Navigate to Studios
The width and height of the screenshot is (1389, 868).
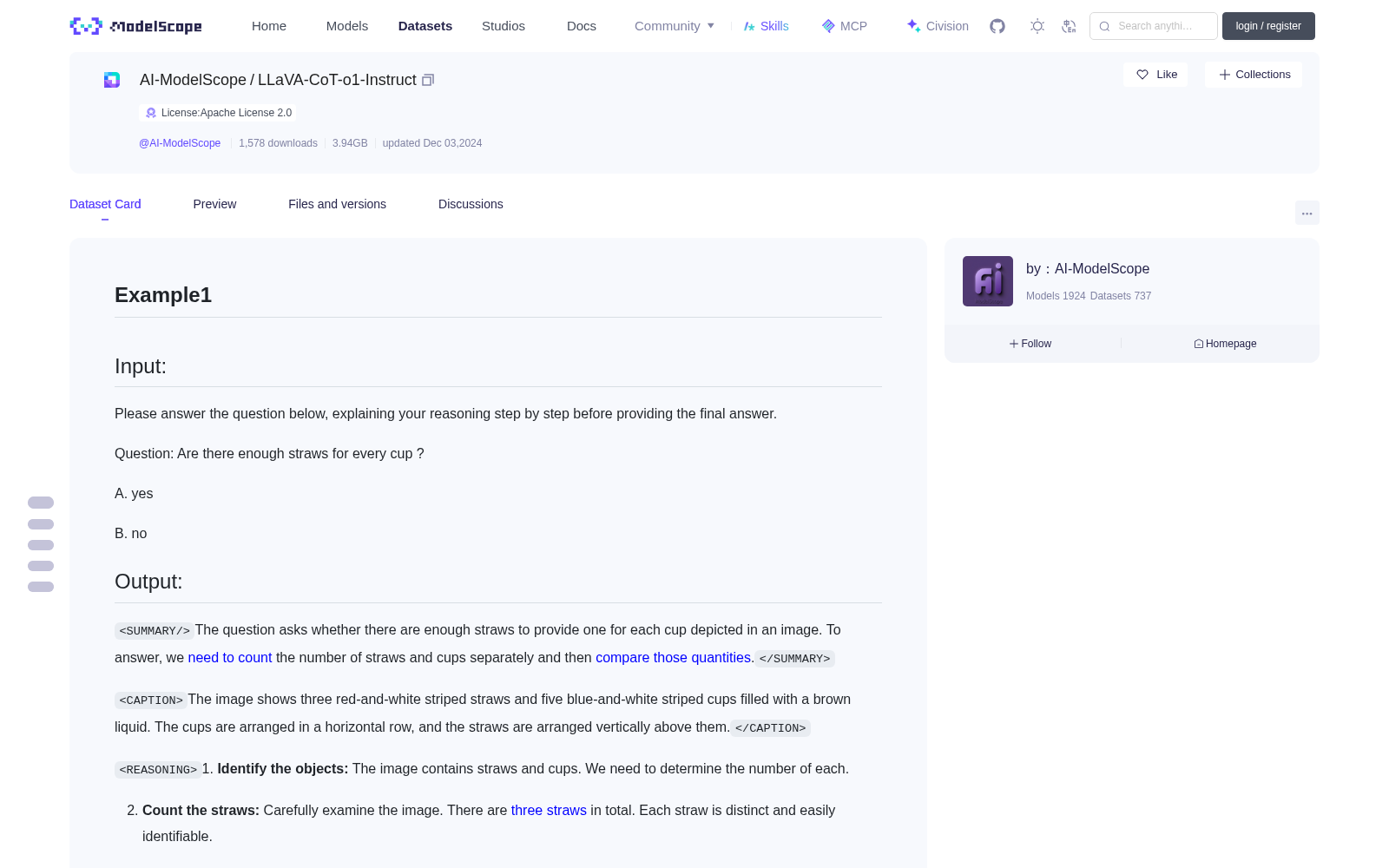tap(504, 26)
